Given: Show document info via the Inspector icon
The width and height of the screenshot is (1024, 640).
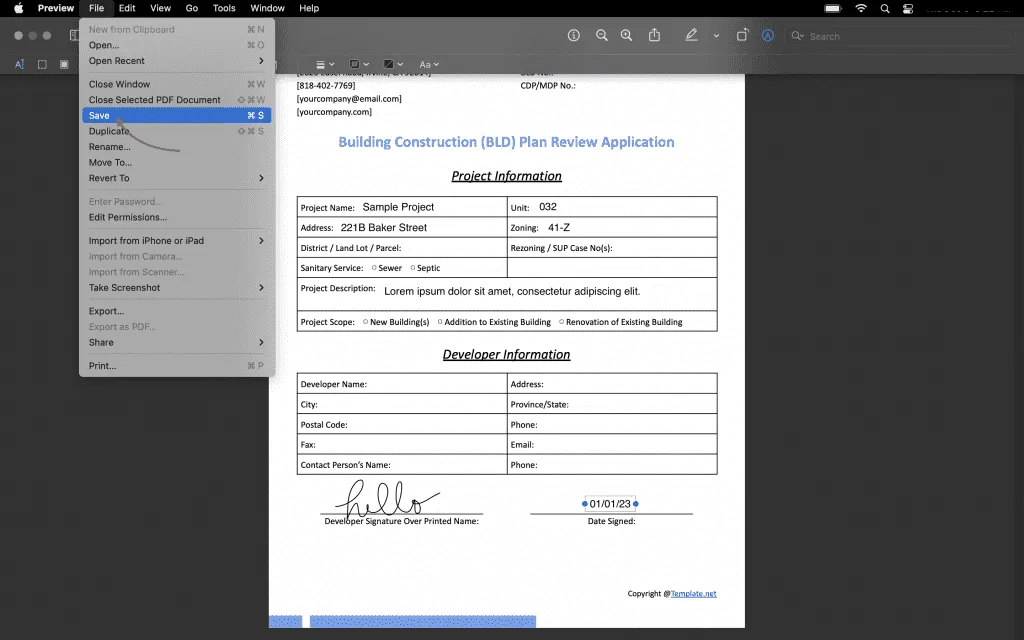Looking at the screenshot, I should point(573,35).
